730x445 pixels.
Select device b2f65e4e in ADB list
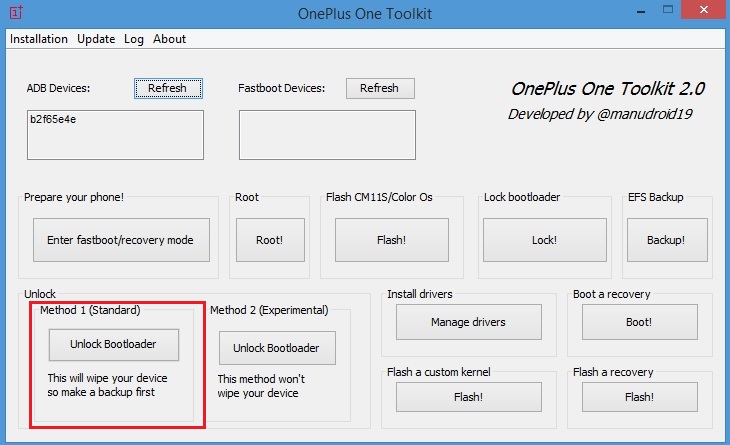53,120
